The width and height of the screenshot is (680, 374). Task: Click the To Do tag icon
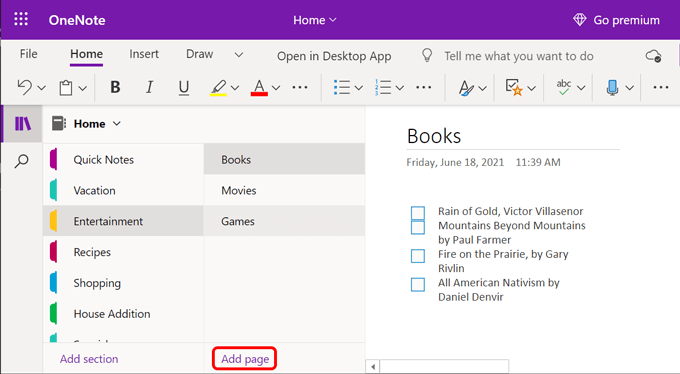coord(514,87)
